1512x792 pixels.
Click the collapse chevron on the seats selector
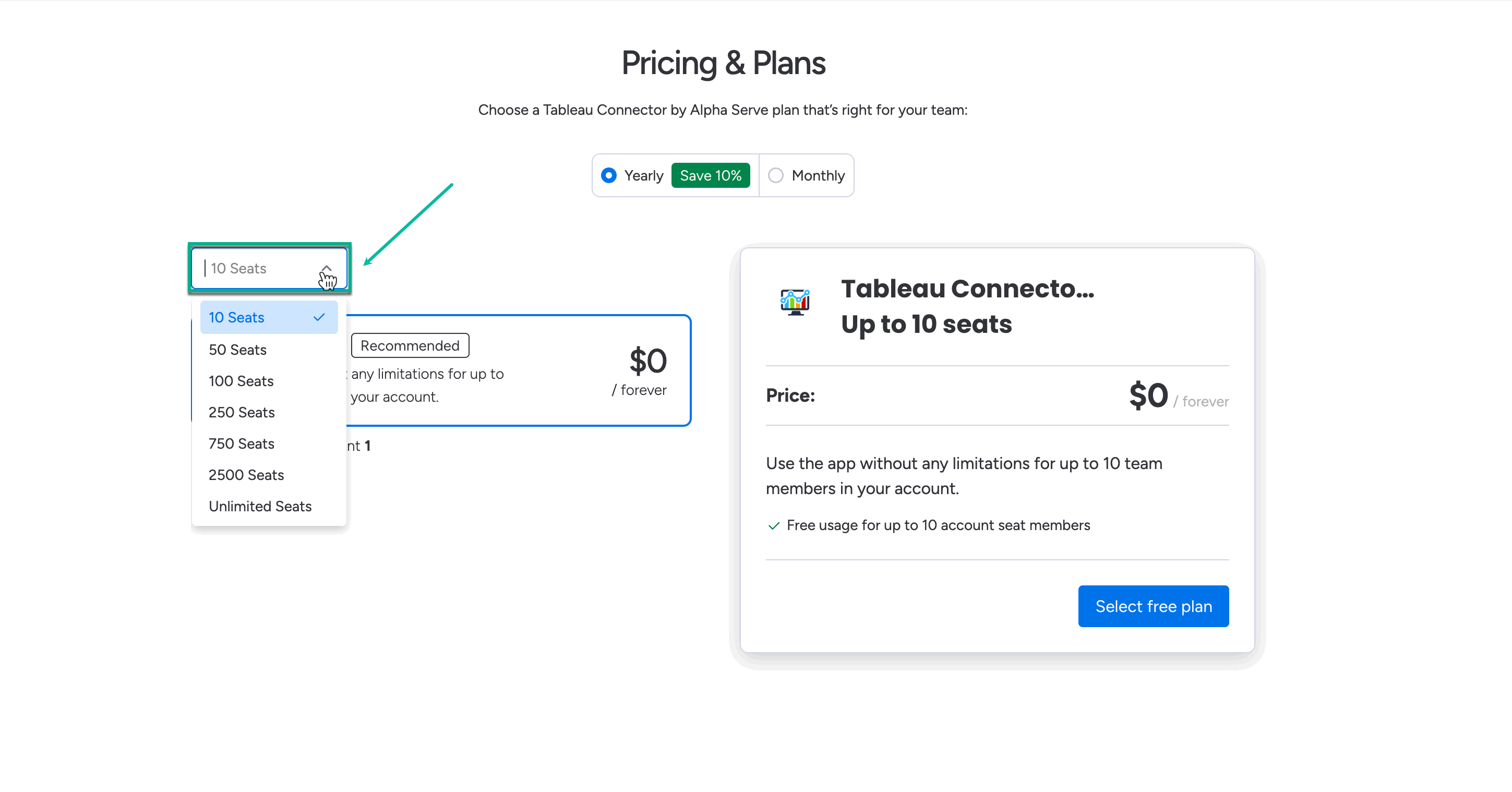328,267
